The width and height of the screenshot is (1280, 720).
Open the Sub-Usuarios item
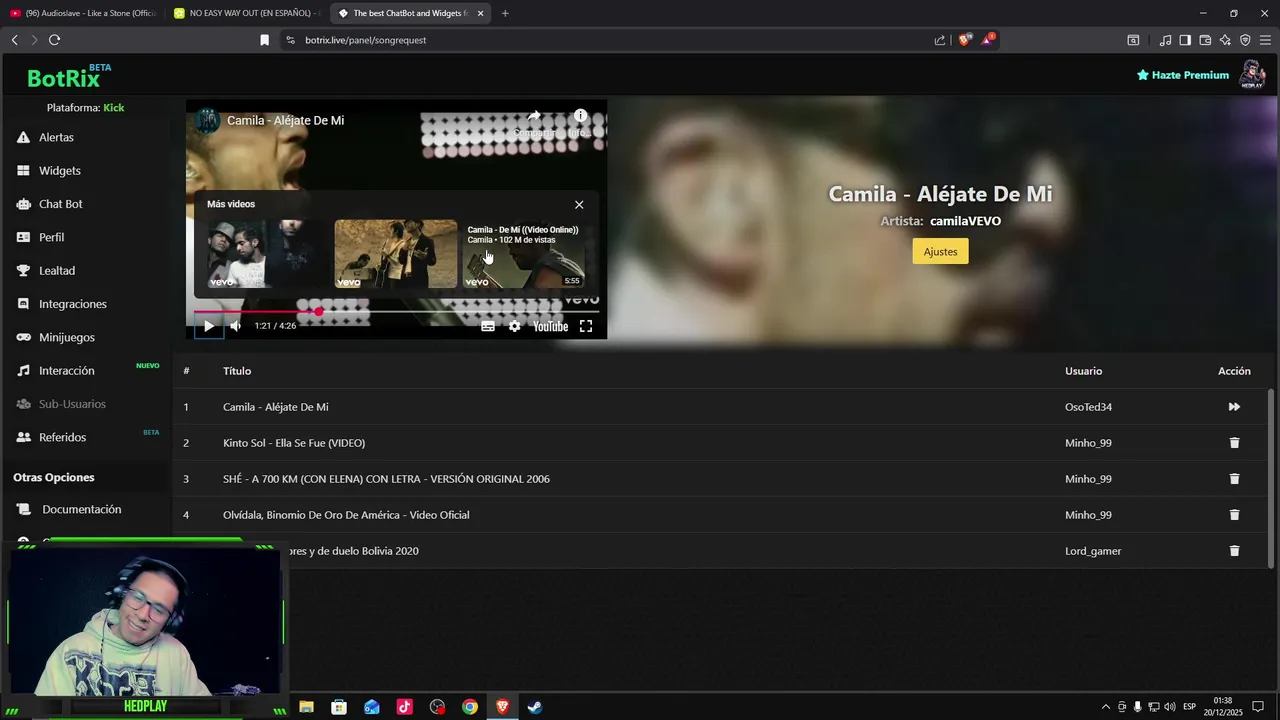coord(72,404)
